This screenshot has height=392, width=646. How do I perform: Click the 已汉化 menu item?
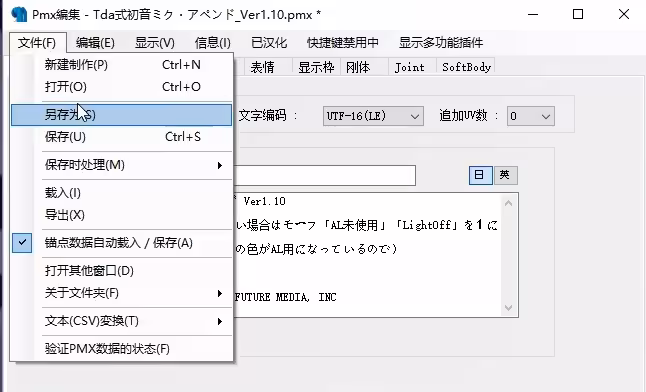269,42
